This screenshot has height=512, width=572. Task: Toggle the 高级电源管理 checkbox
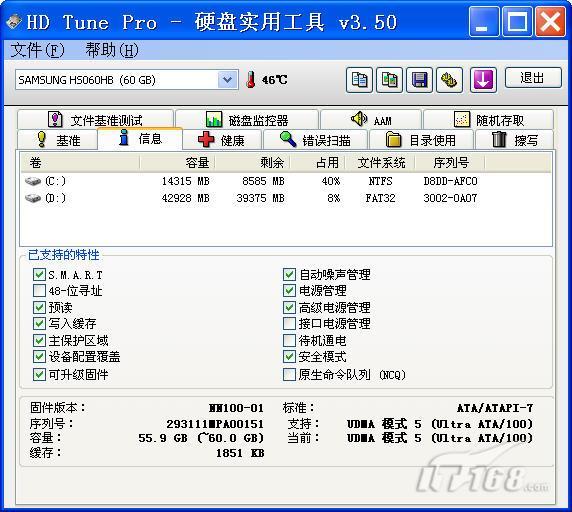(289, 307)
